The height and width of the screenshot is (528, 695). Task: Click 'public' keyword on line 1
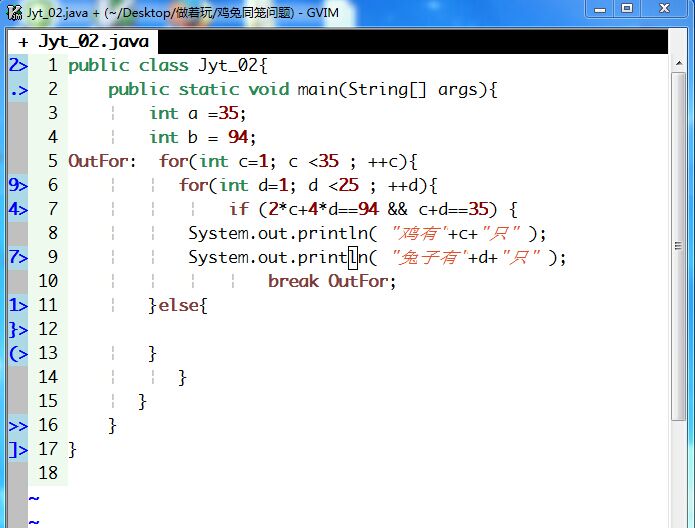click(x=98, y=66)
